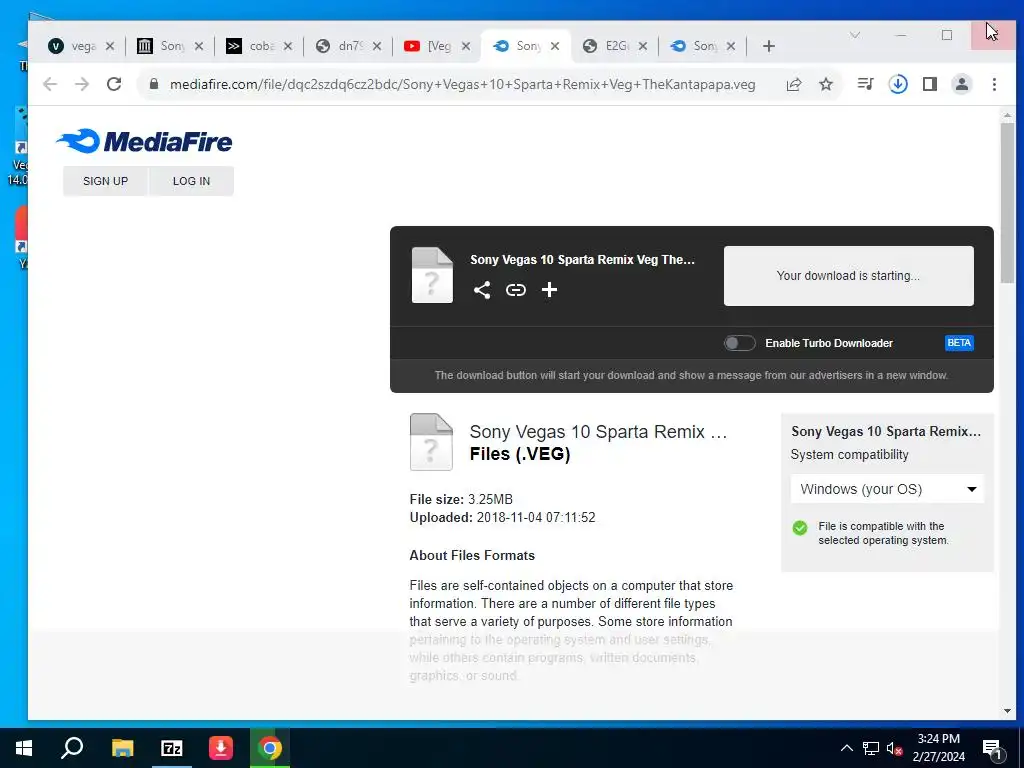Viewport: 1024px width, 768px height.
Task: Click 'About Files Formats' heading
Action: (472, 555)
